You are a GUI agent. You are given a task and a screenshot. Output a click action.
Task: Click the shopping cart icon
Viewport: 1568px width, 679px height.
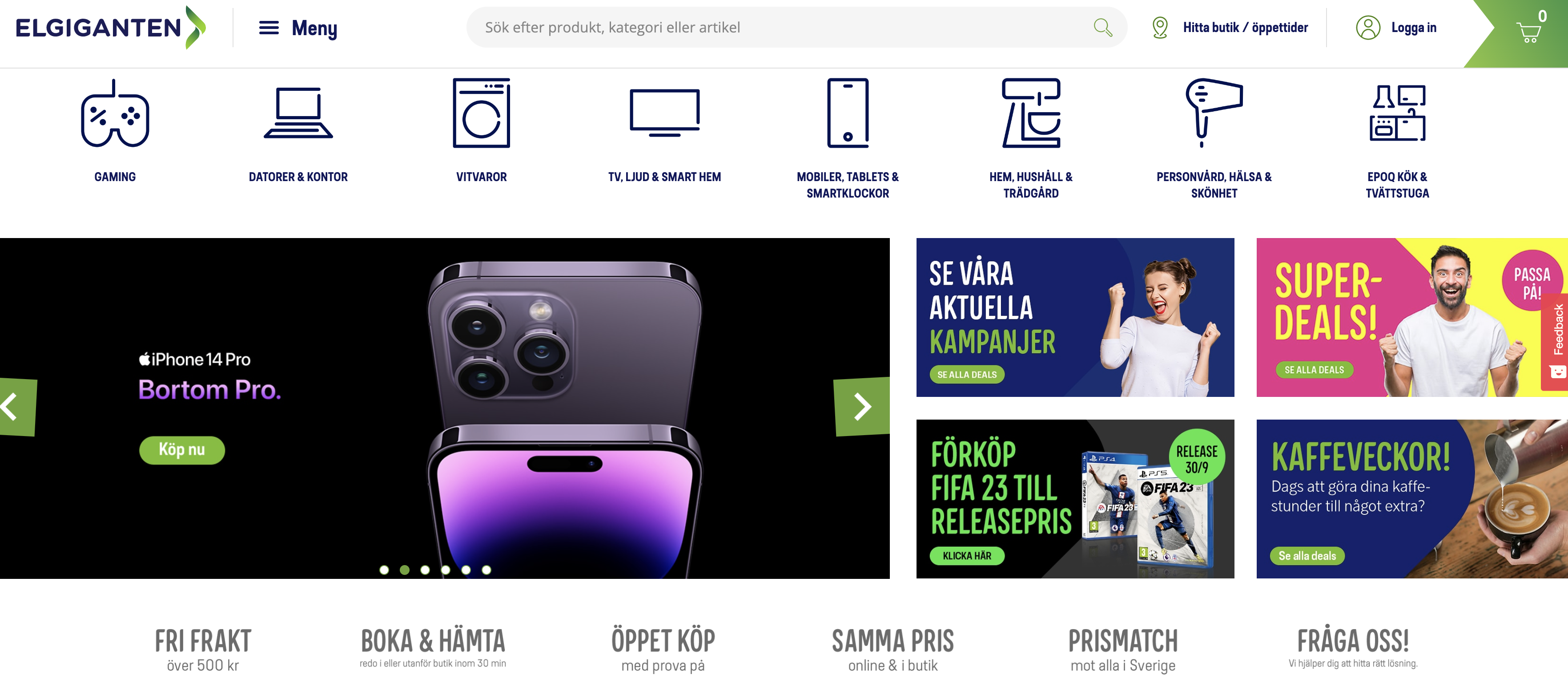pyautogui.click(x=1528, y=32)
